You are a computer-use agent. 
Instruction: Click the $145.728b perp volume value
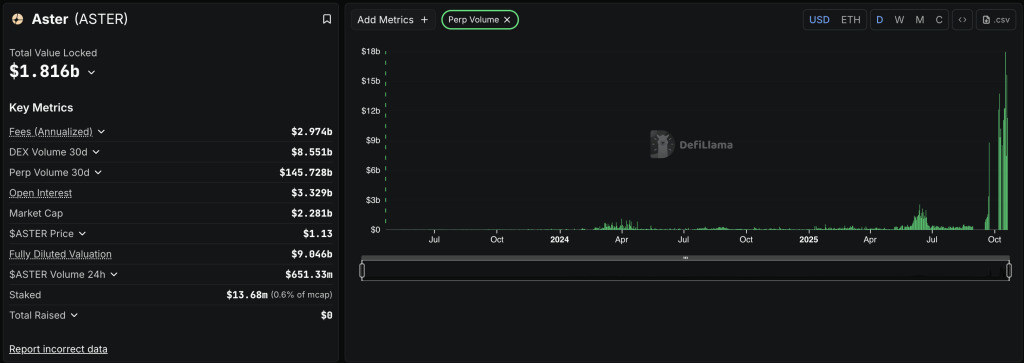[x=306, y=172]
